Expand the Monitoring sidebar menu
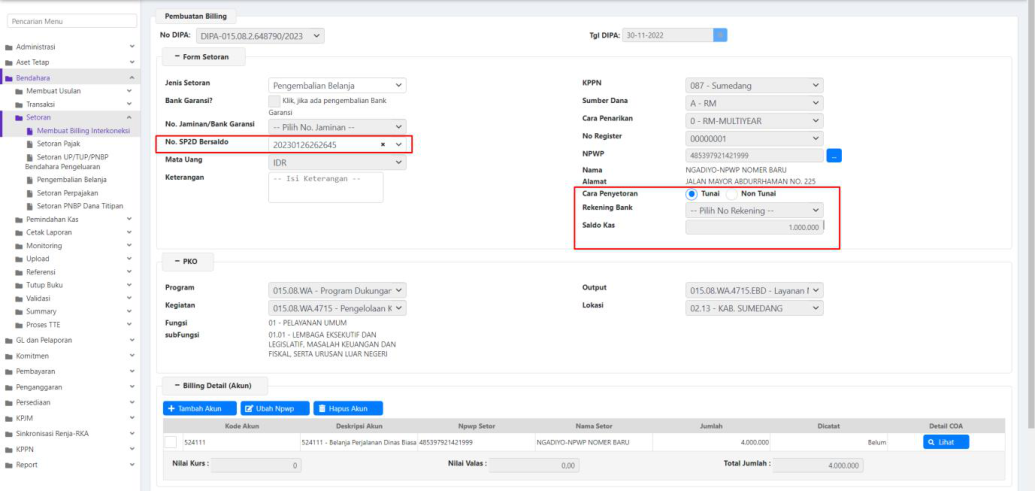The height and width of the screenshot is (491, 1035). 44,245
